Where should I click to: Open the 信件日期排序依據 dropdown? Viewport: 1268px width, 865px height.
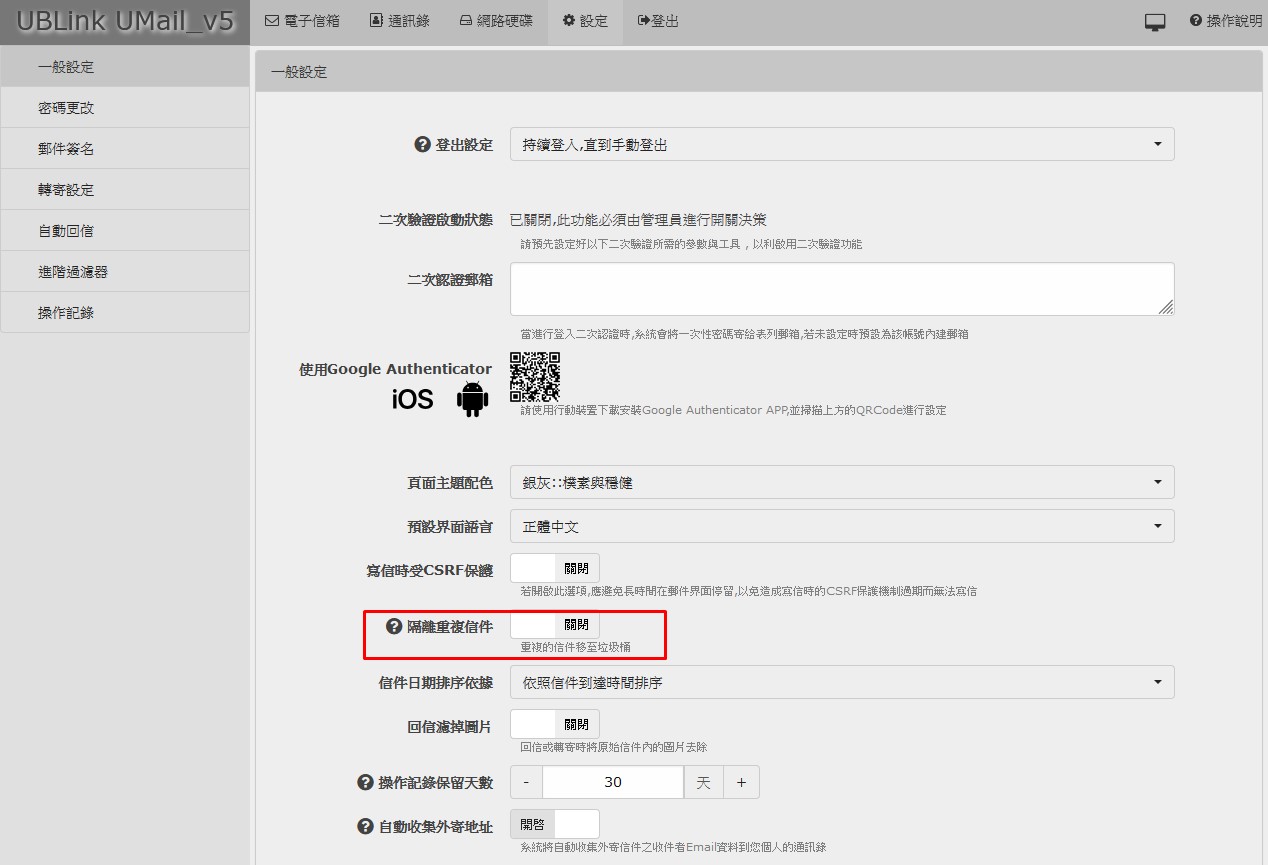(841, 683)
